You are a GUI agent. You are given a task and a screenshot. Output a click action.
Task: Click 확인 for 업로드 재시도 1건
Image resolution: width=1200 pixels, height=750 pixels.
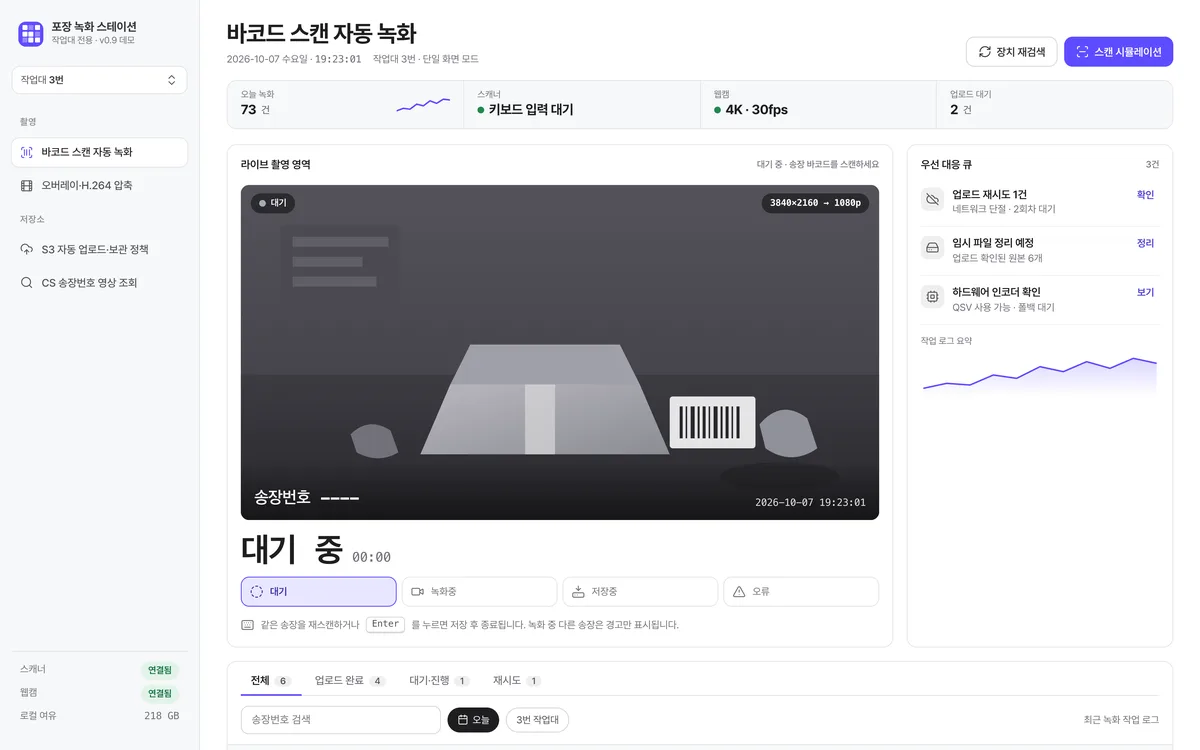pos(1145,195)
